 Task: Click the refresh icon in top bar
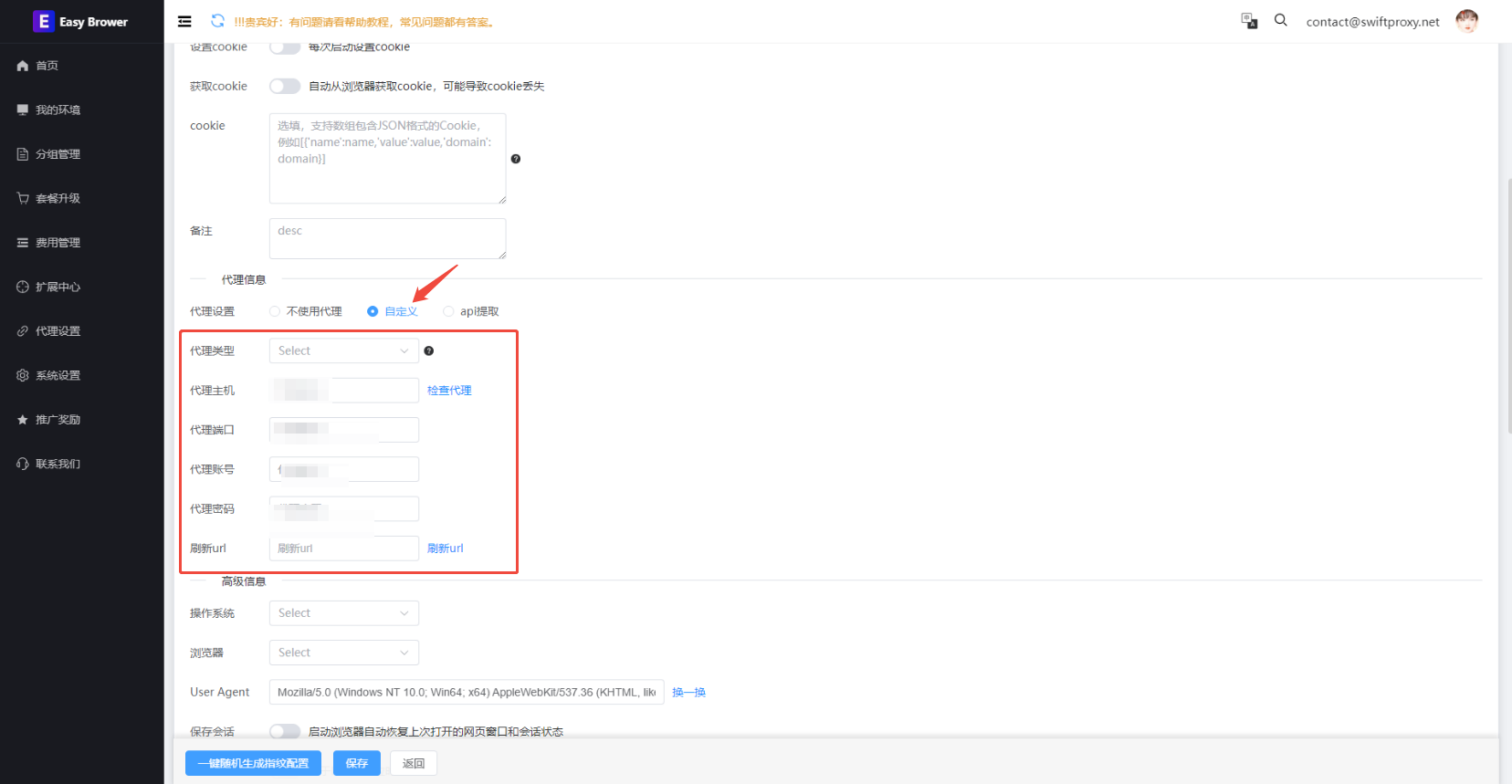pyautogui.click(x=217, y=21)
